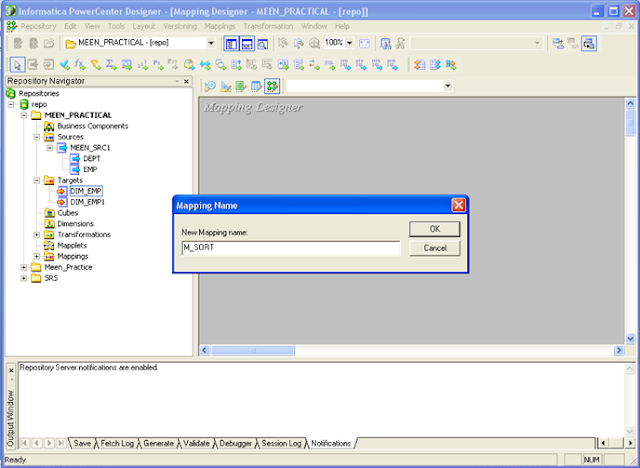Collapse the MEEN_PRACTICAL folder node

point(24,115)
